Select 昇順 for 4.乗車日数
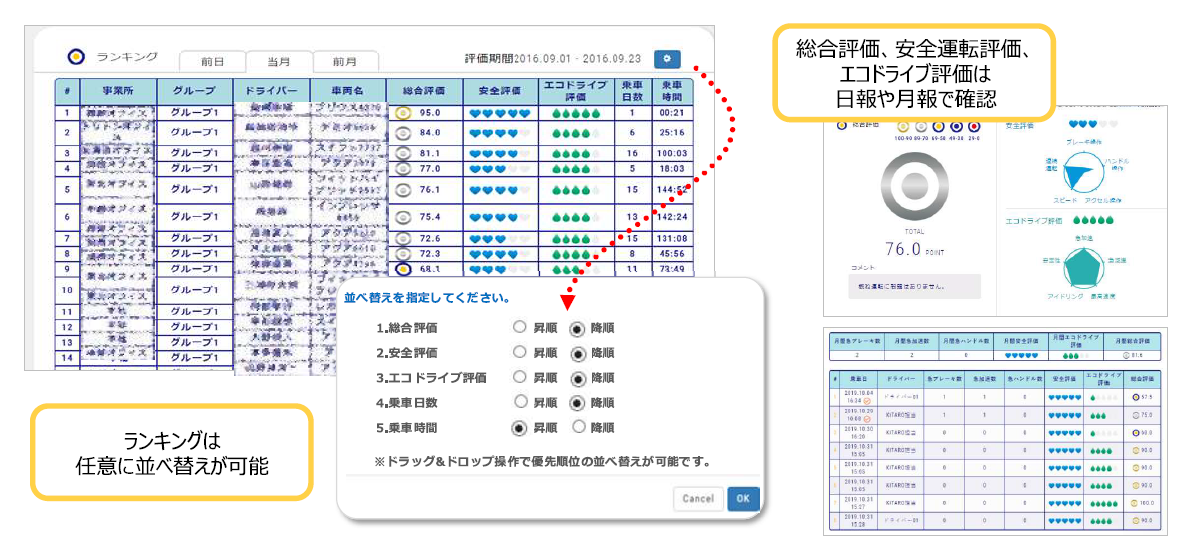The height and width of the screenshot is (547, 1200). click(519, 401)
